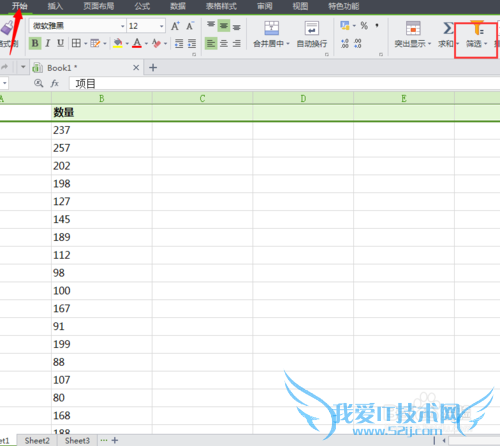This screenshot has width=500, height=446.
Task: Center text horizontally
Action: point(224,43)
